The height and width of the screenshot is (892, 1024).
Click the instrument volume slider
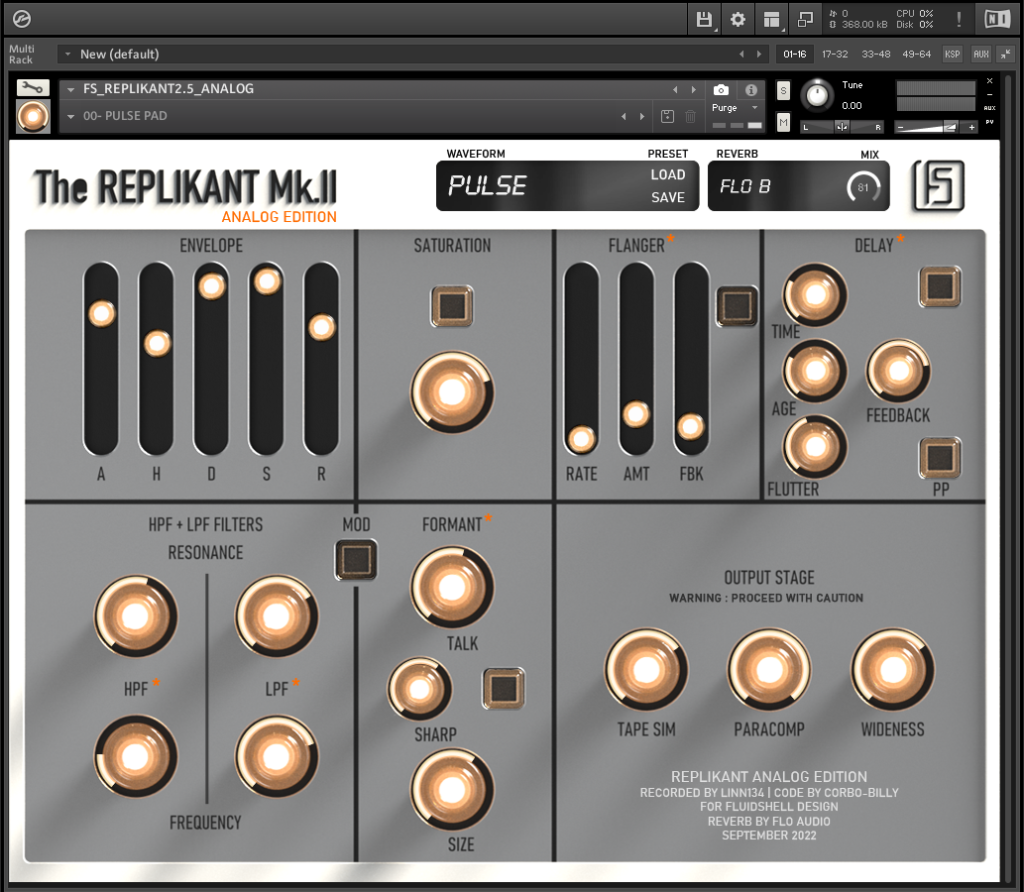pos(936,127)
